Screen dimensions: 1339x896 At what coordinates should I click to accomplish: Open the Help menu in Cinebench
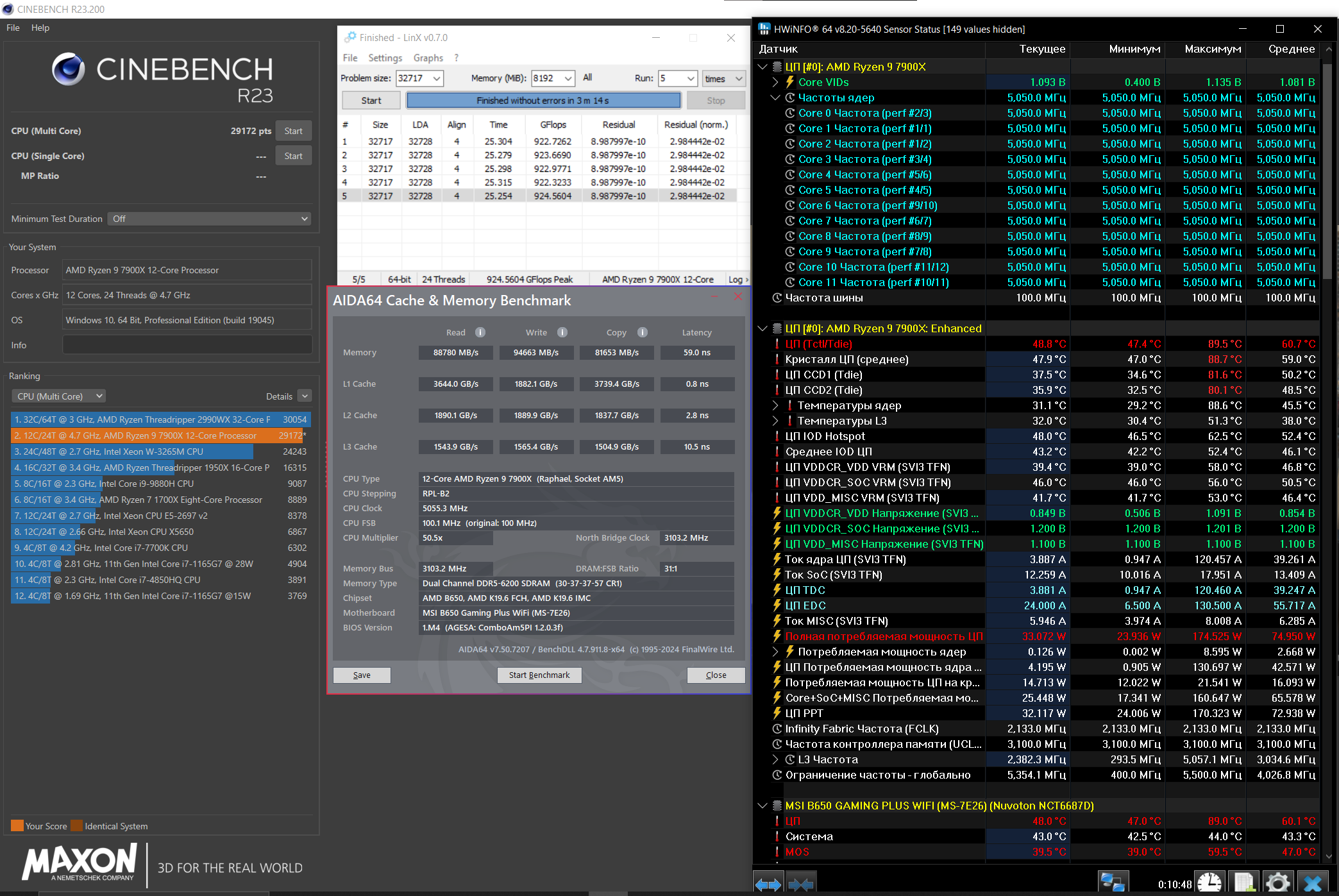40,28
